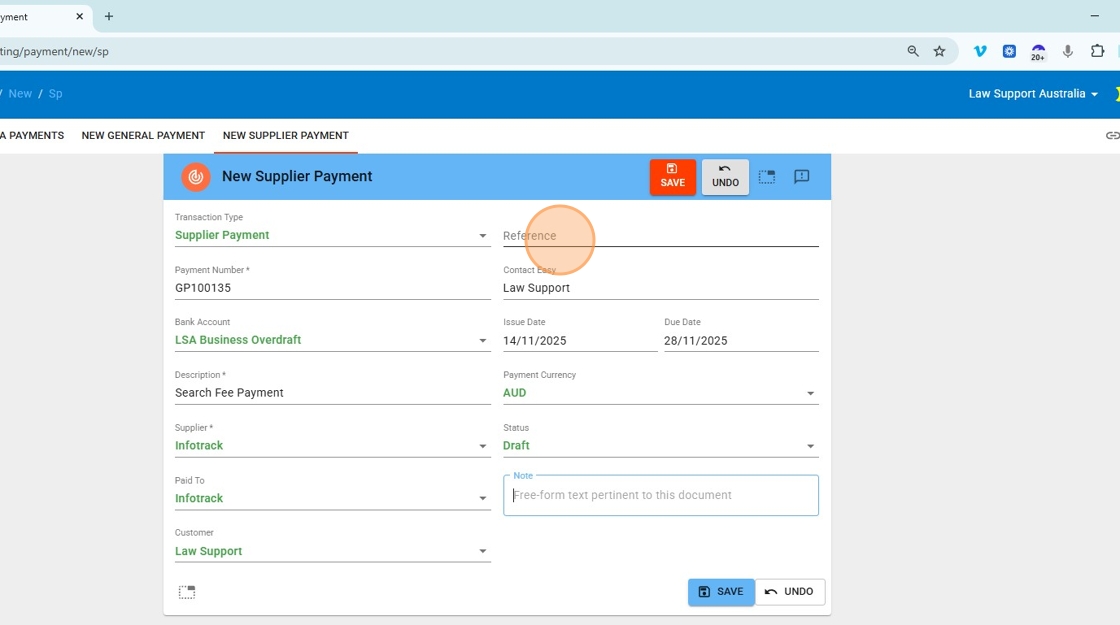
Task: Click the dashed rectangle icon in header
Action: (767, 177)
